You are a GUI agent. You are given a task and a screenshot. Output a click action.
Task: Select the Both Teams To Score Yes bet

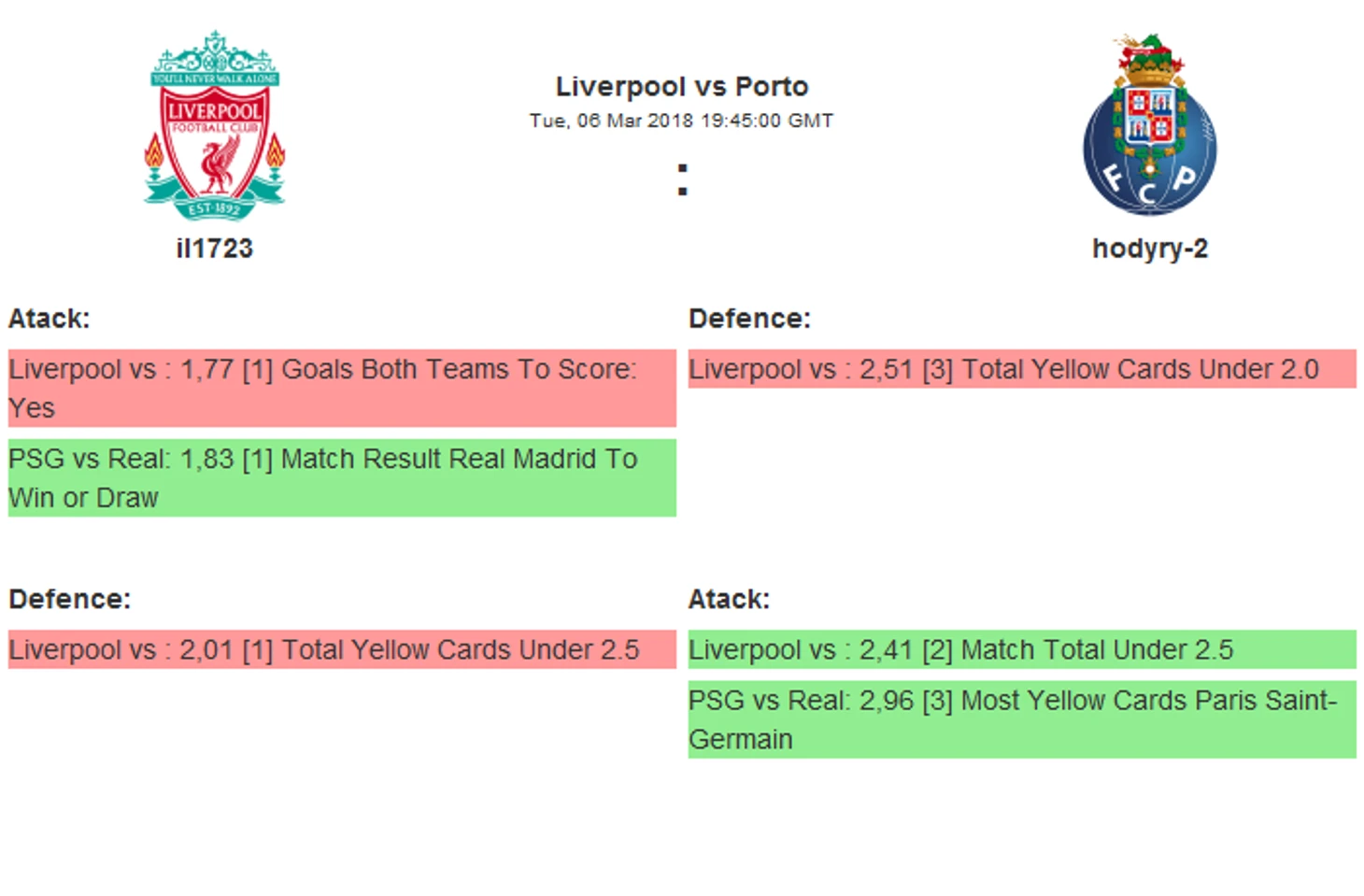click(x=342, y=388)
